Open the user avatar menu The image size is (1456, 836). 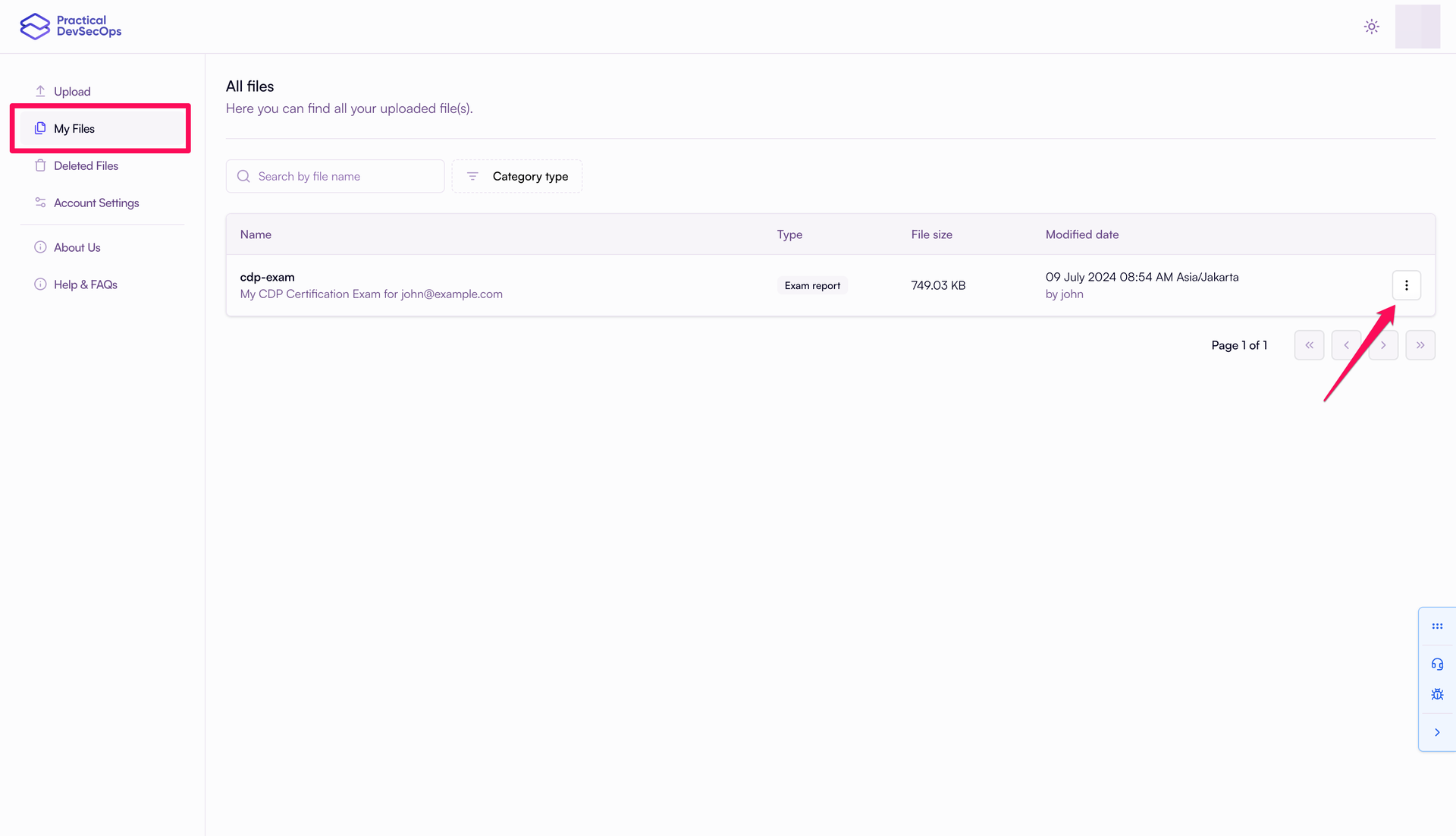pos(1417,27)
